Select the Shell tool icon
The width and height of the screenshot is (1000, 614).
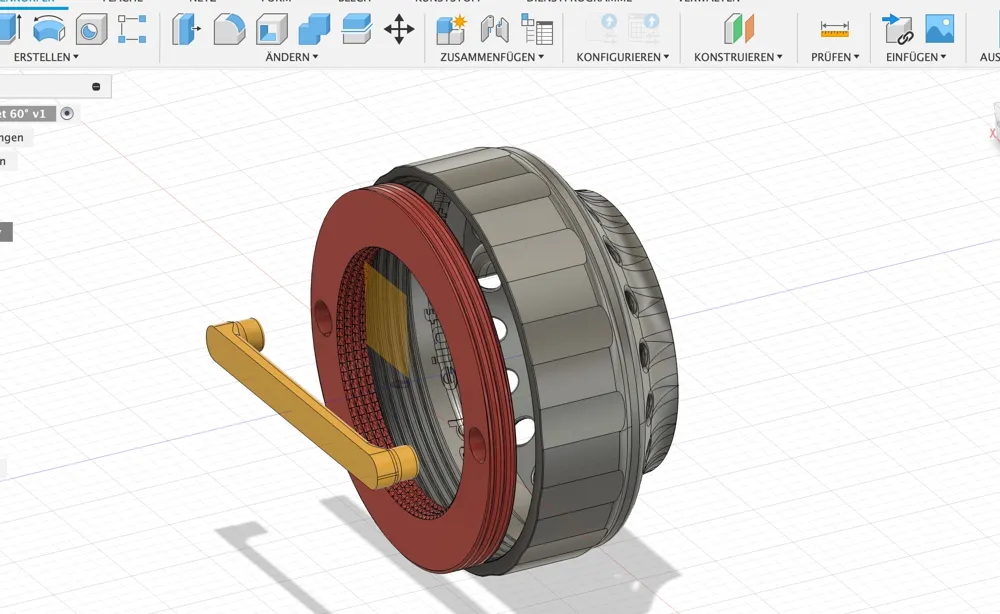pos(272,29)
